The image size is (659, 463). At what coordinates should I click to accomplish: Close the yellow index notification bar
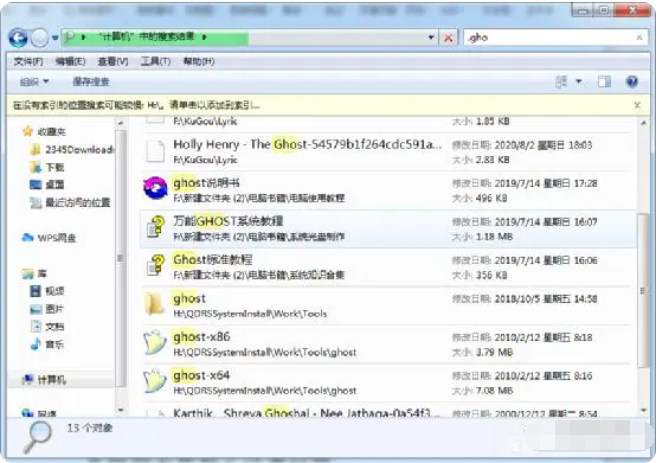pyautogui.click(x=637, y=104)
